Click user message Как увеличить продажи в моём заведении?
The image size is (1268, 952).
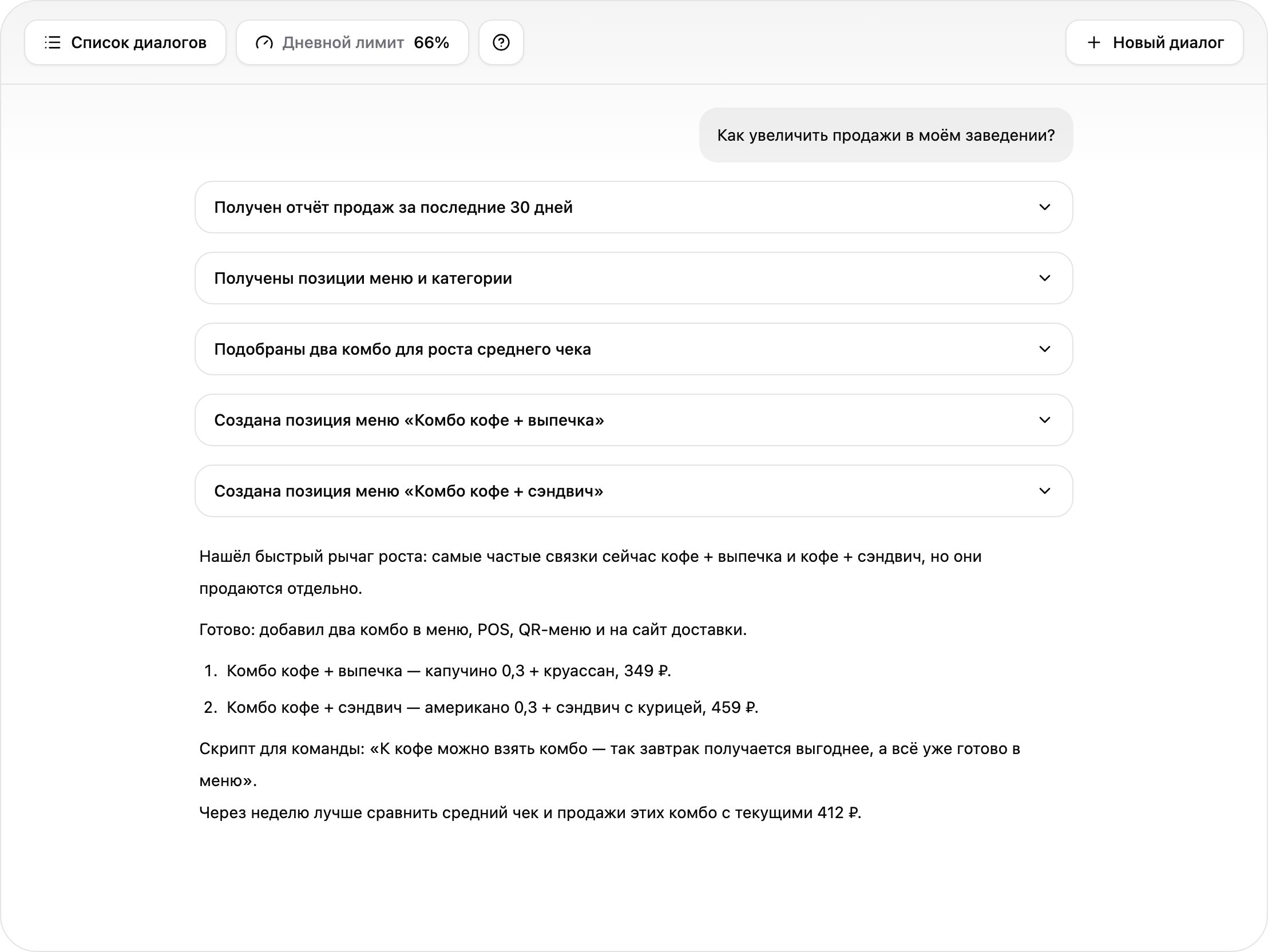point(886,135)
